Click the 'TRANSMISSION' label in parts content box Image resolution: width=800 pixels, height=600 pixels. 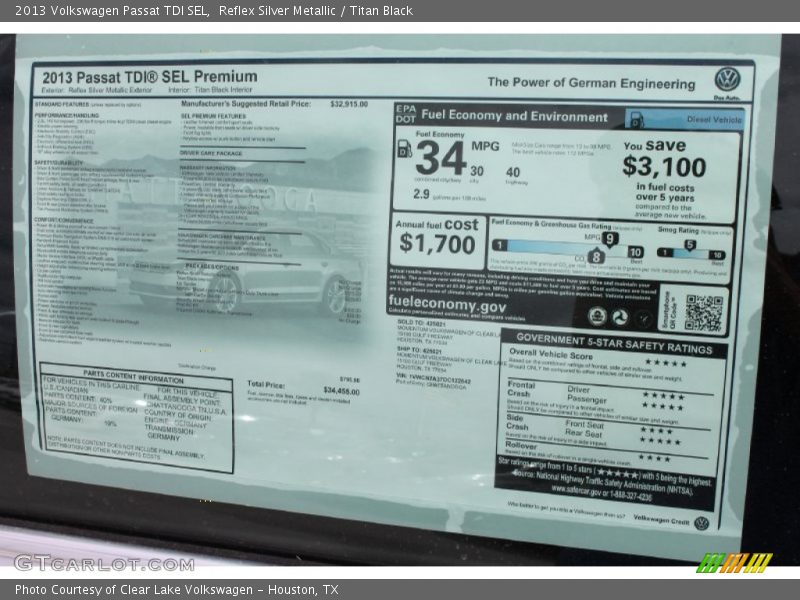coord(169,429)
